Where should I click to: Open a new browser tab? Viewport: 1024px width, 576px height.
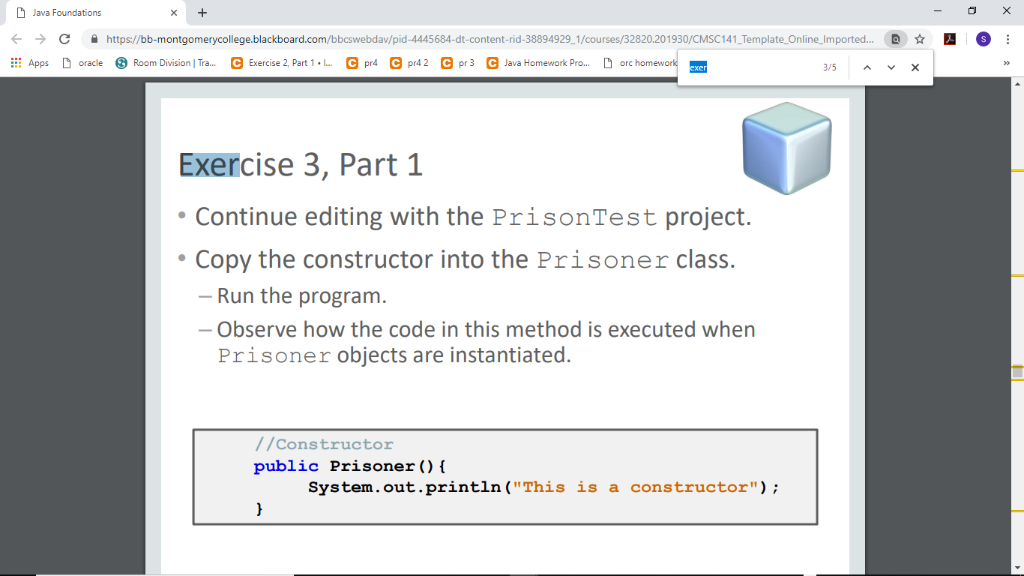click(x=202, y=14)
